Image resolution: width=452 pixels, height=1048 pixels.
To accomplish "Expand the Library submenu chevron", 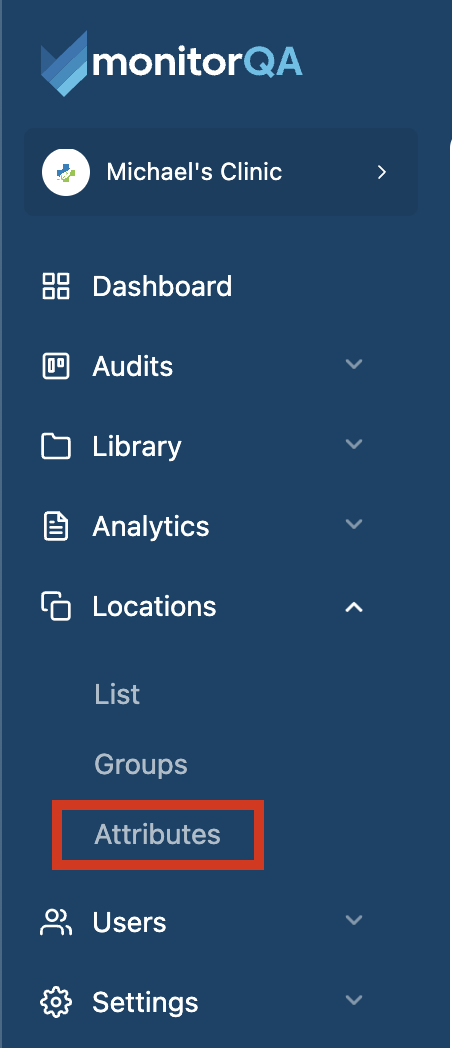I will click(354, 444).
